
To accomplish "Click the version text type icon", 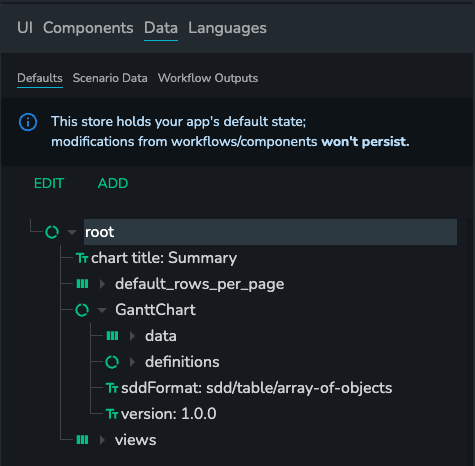I will 112,414.
